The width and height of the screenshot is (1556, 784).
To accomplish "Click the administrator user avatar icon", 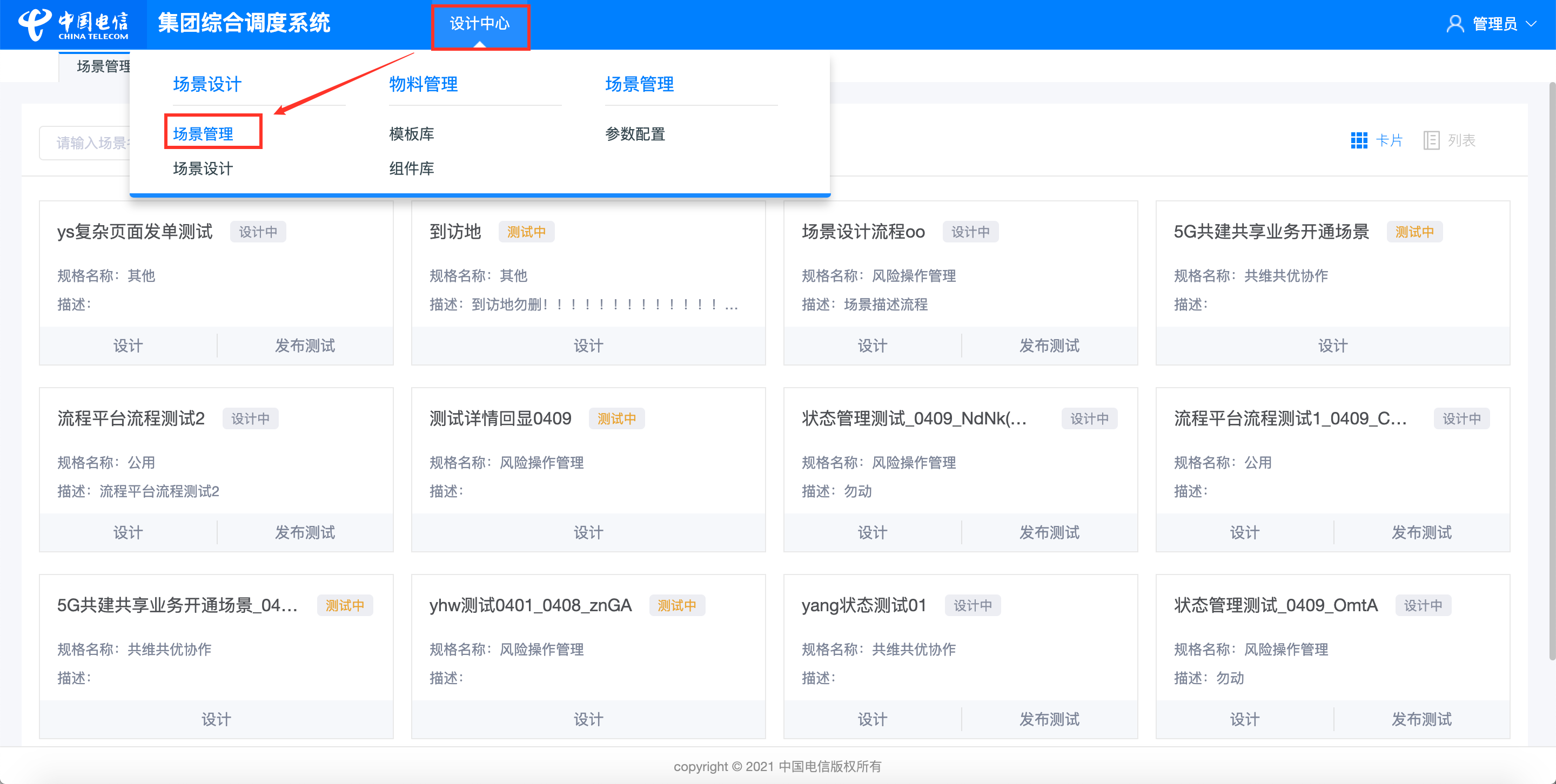I will (x=1454, y=24).
